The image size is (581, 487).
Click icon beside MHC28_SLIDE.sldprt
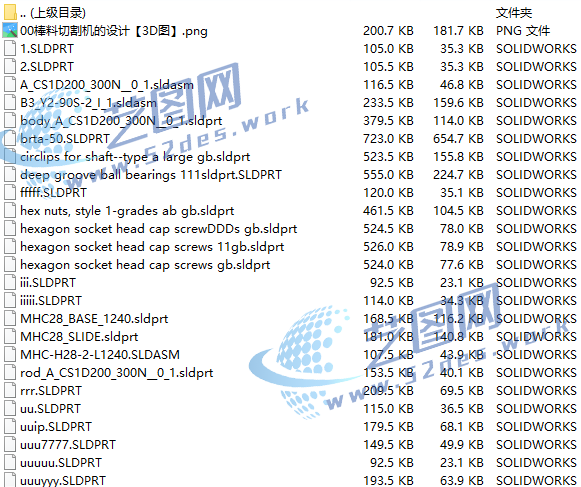coord(10,337)
